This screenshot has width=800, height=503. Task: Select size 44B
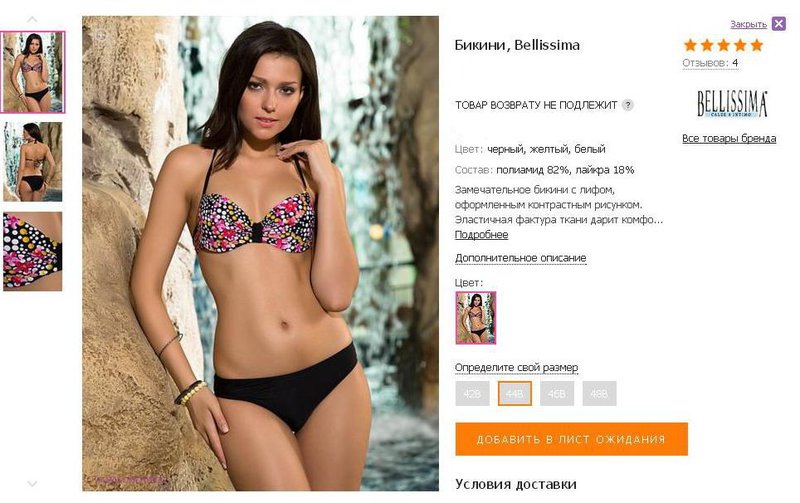514,393
